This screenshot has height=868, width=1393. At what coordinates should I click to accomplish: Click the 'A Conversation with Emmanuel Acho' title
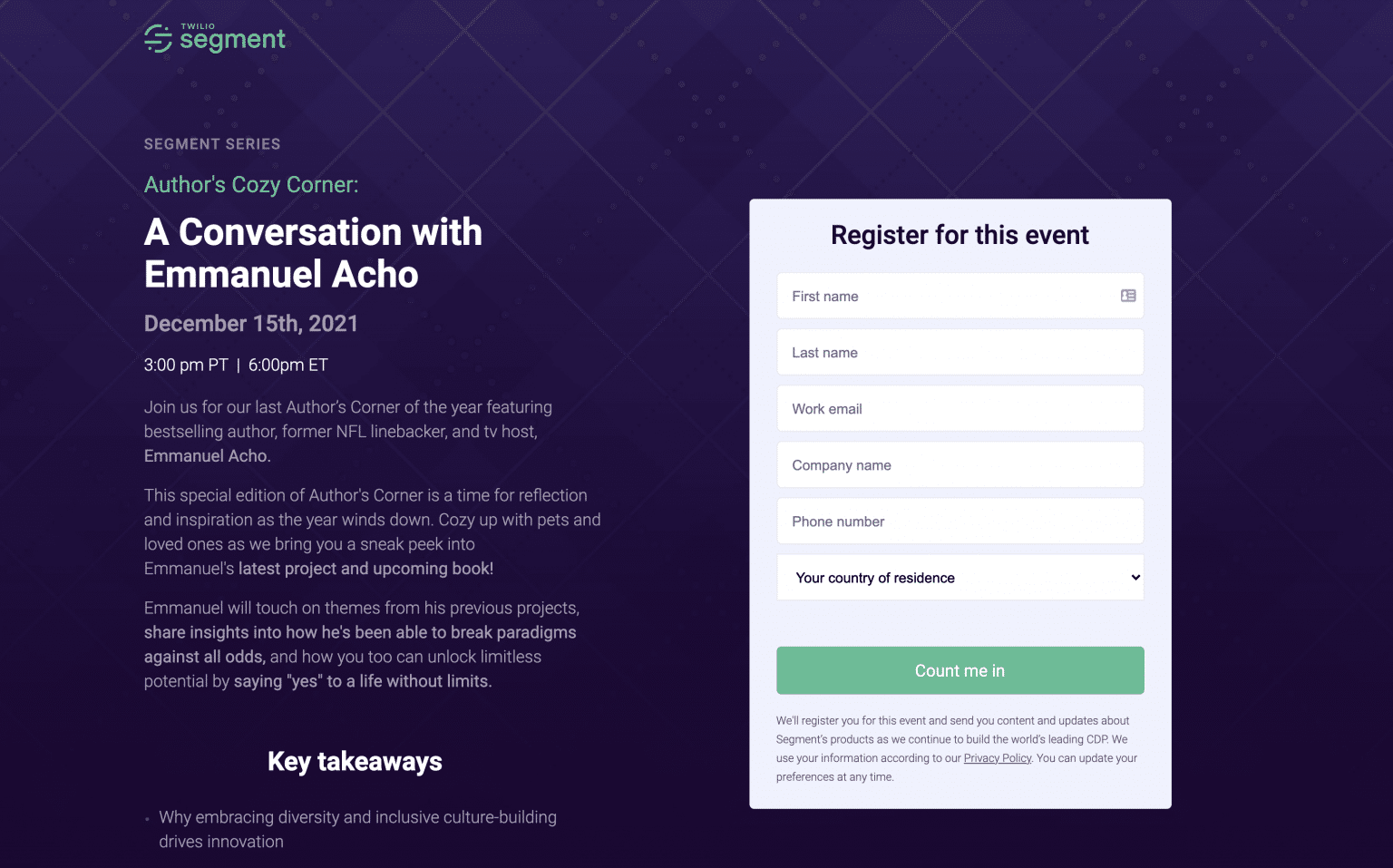[x=313, y=253]
